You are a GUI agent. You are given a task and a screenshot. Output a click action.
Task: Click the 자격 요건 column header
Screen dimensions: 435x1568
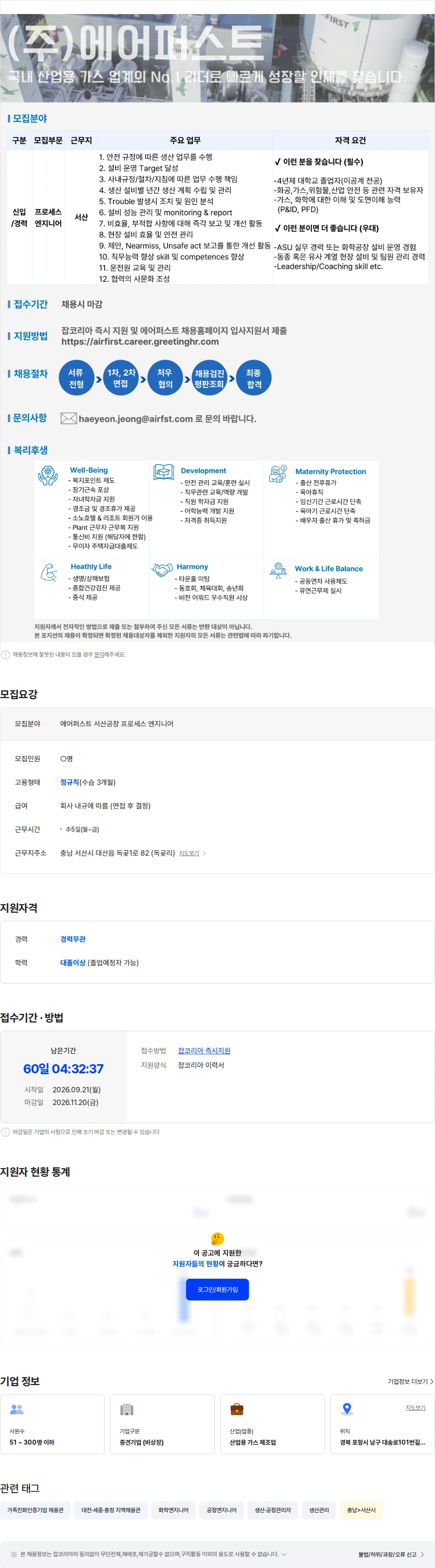pos(350,141)
